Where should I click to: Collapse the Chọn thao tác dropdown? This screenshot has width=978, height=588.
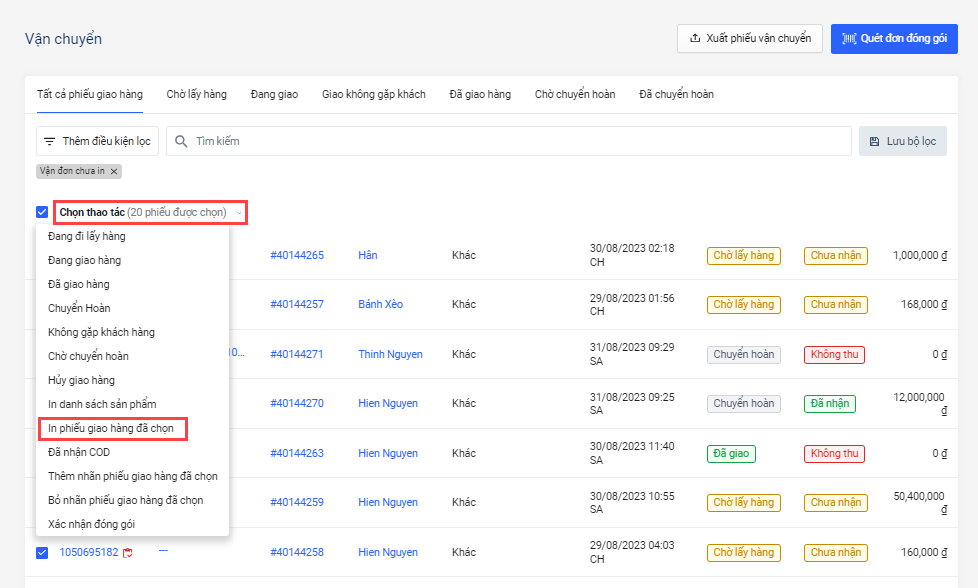(240, 213)
